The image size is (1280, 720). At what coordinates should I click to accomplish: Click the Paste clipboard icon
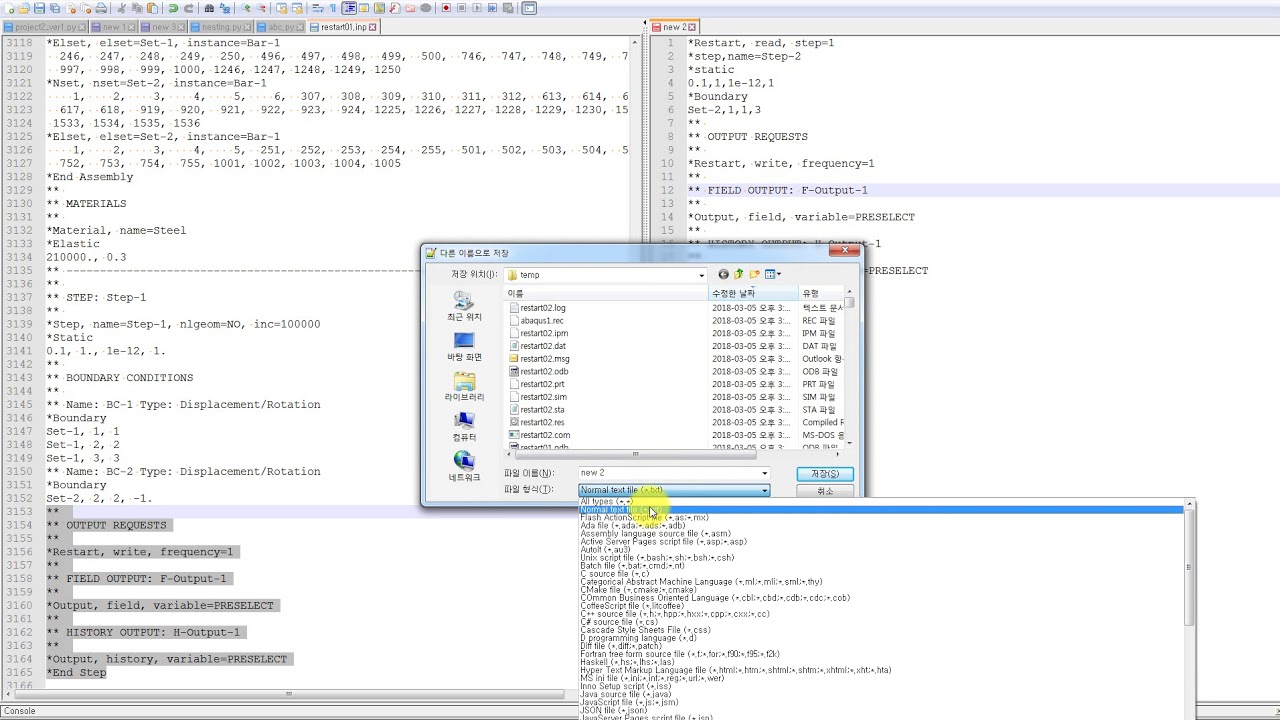pos(154,8)
